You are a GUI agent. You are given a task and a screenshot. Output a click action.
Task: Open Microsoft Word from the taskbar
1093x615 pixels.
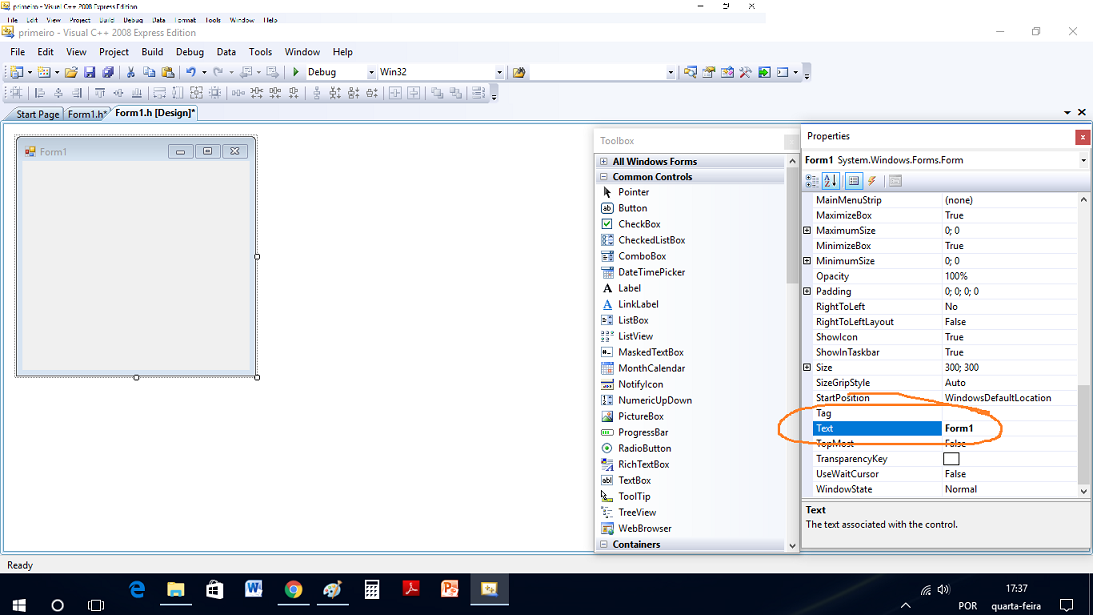pos(252,589)
